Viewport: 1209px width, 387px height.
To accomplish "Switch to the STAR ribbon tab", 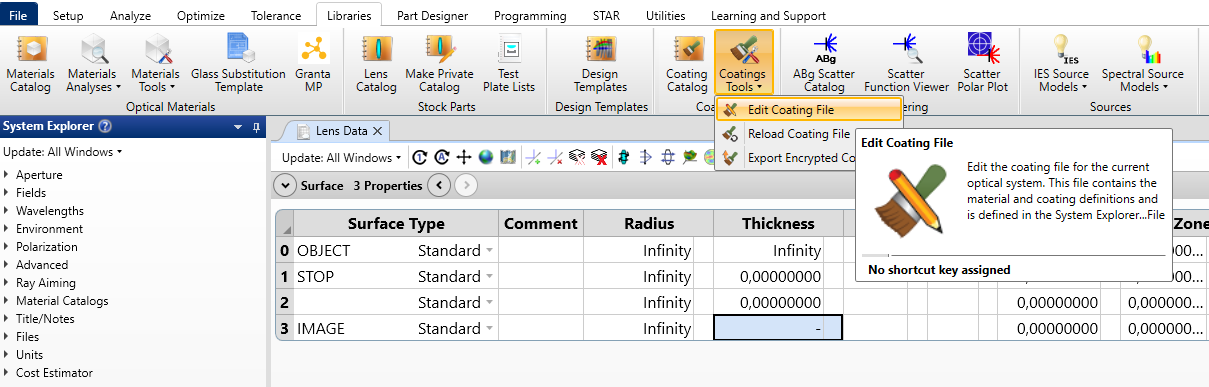I will coord(606,16).
